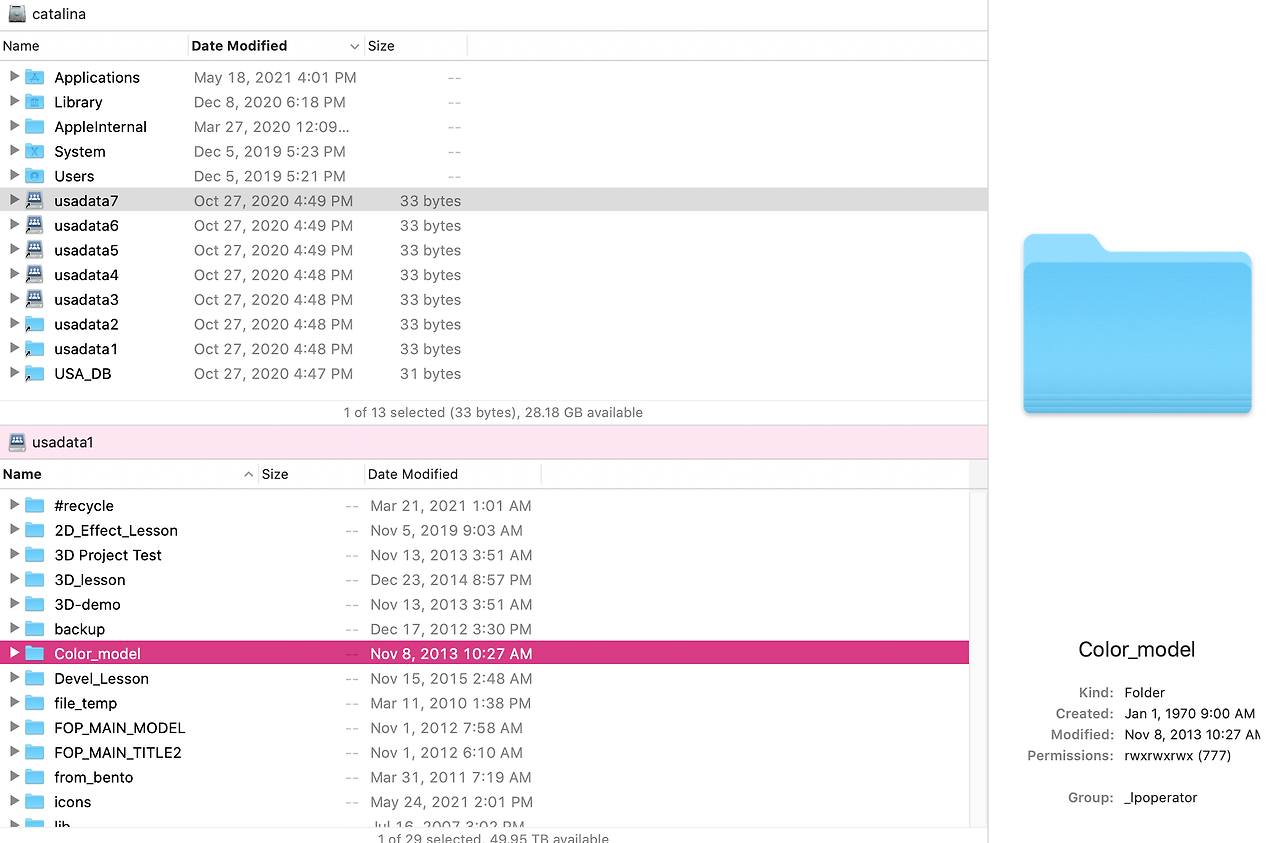The image size is (1280, 843).
Task: Click 'May 24, 2021 2:01 PM' date of icons
Action: pyautogui.click(x=451, y=802)
